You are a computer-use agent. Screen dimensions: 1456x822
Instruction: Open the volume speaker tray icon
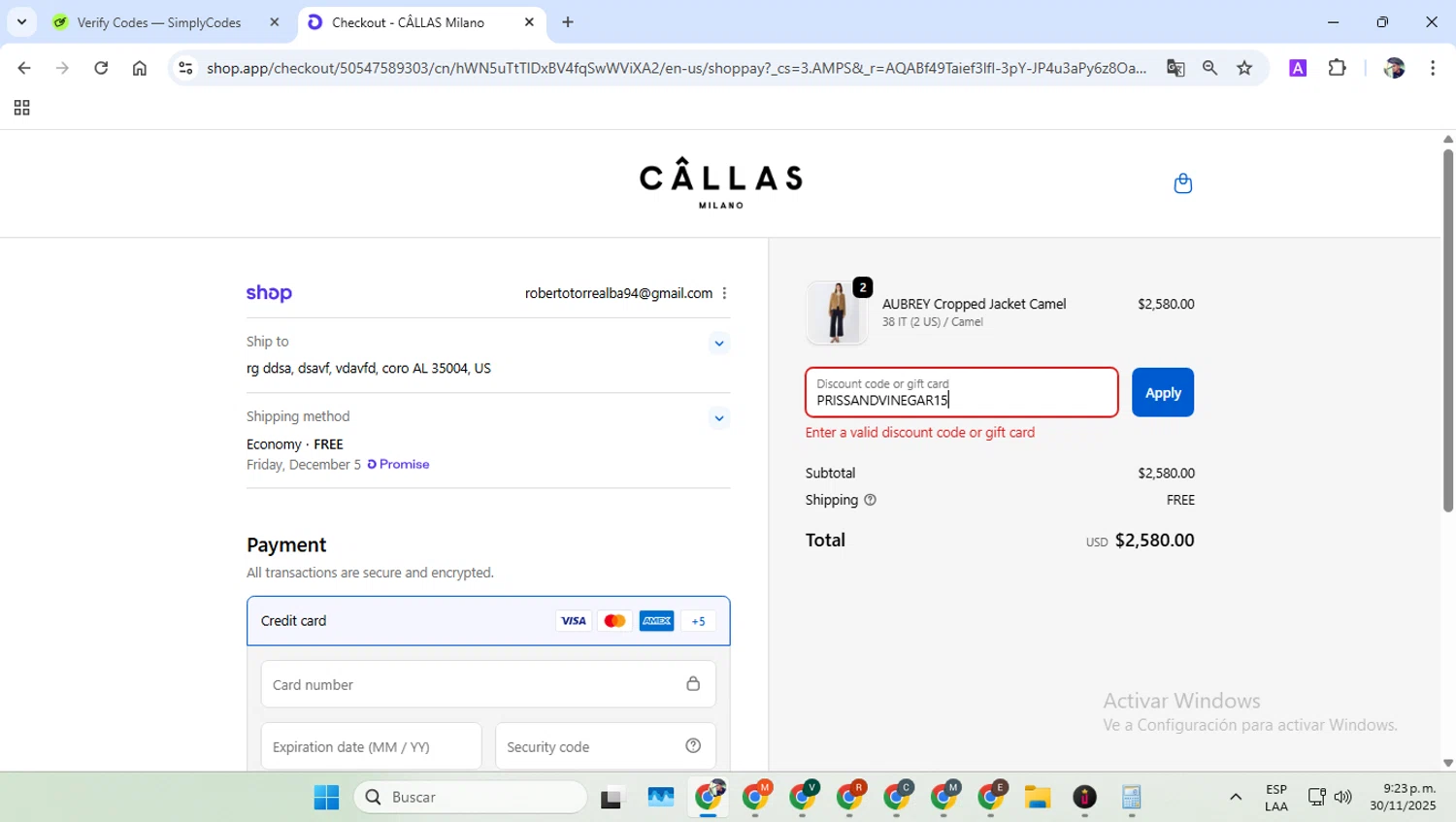pyautogui.click(x=1343, y=797)
